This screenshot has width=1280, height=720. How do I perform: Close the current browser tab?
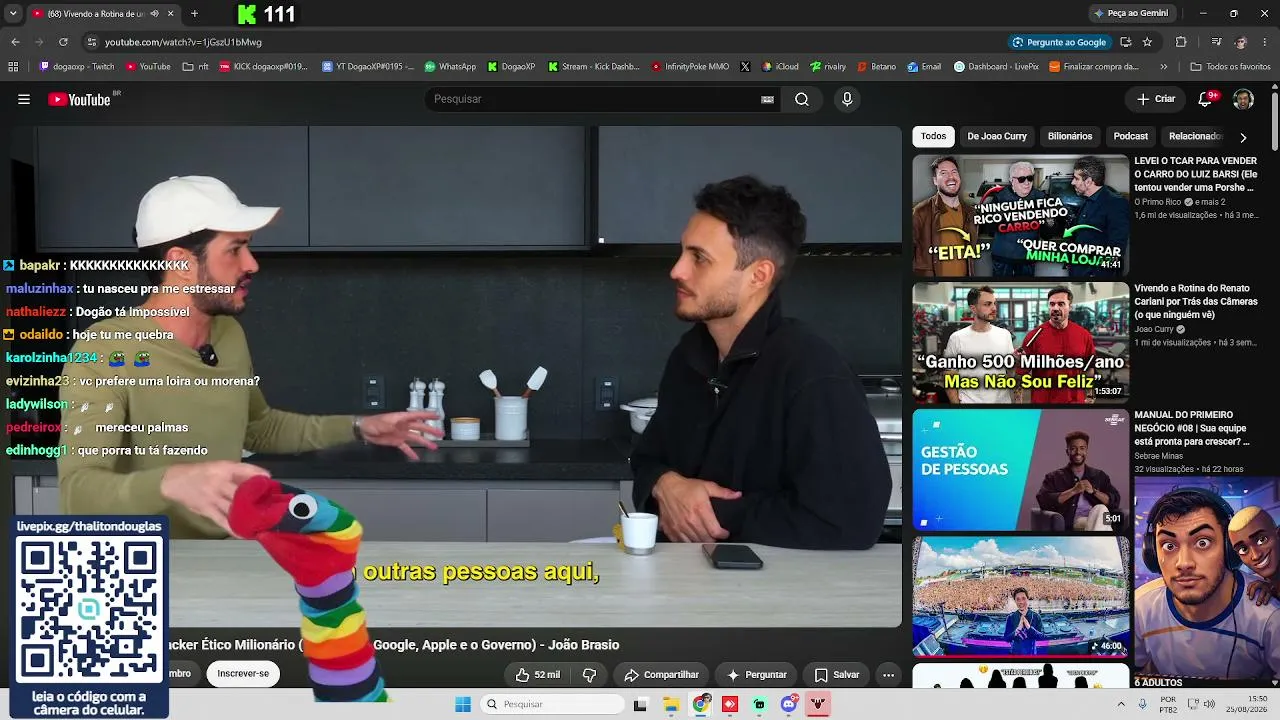pos(170,14)
